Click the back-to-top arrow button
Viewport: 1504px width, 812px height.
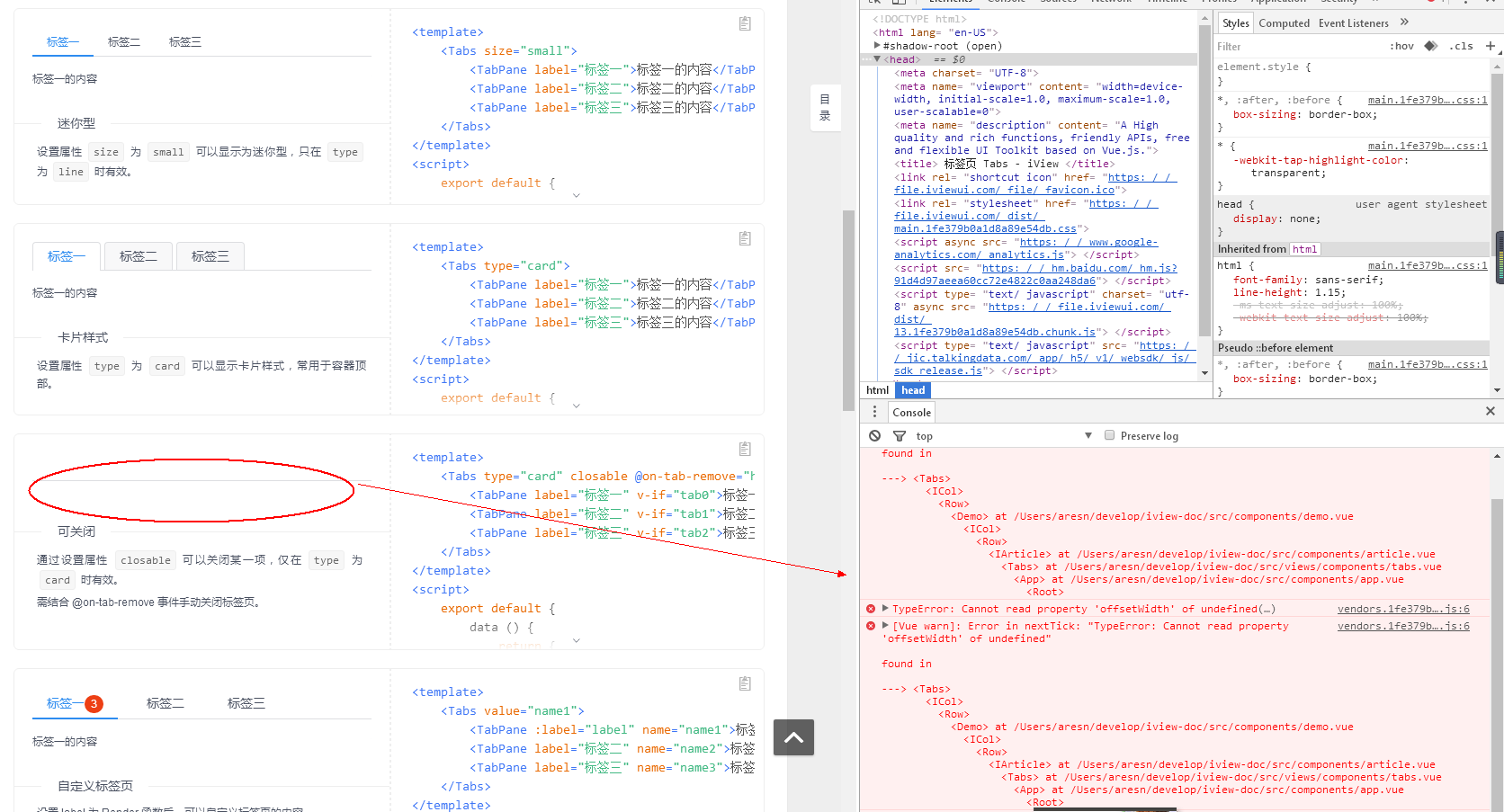point(793,737)
